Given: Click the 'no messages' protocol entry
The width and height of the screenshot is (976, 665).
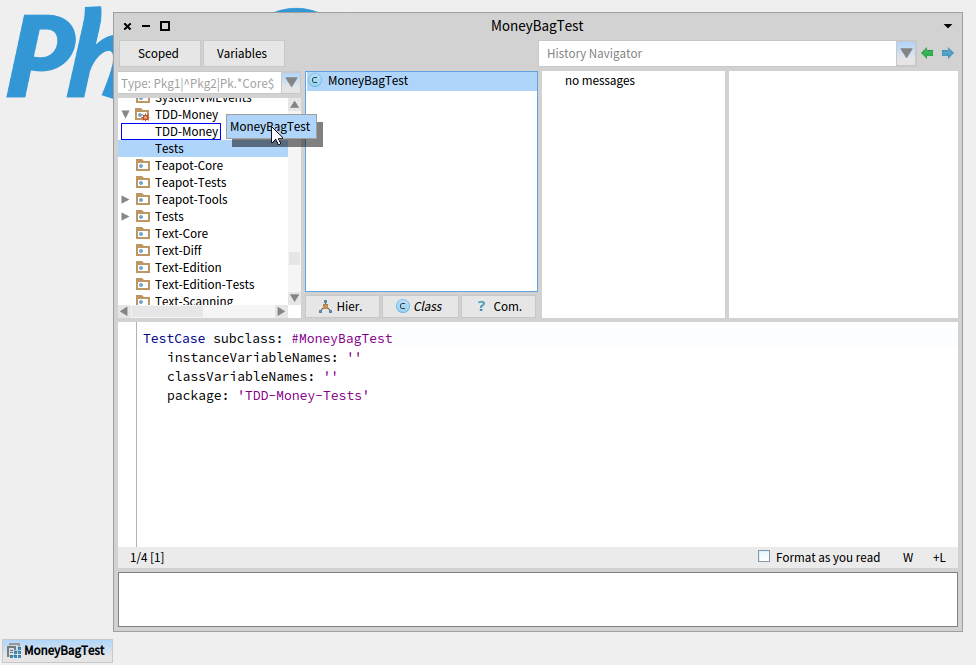Looking at the screenshot, I should click(599, 81).
